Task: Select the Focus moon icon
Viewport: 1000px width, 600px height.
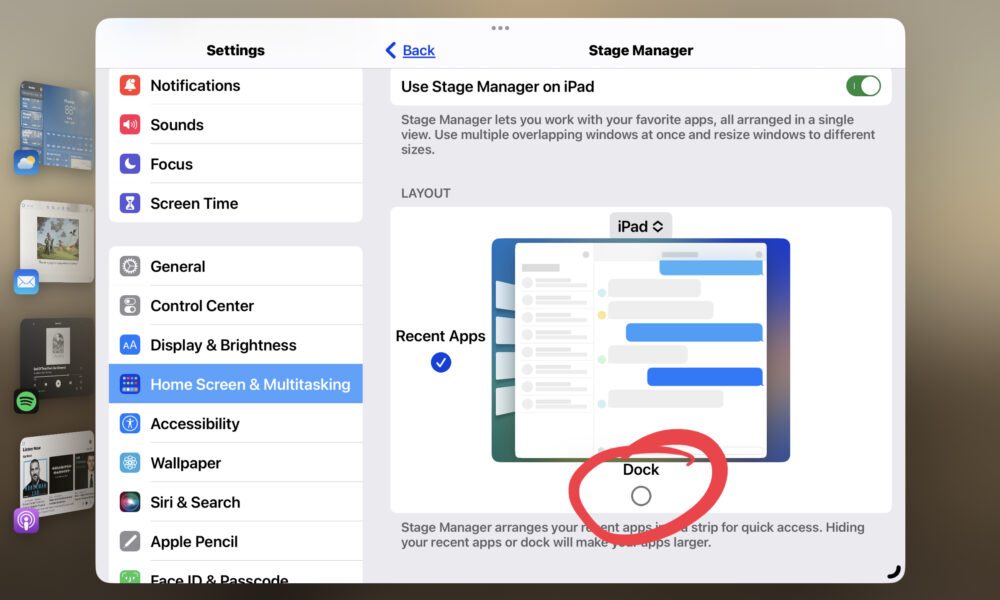Action: 130,164
